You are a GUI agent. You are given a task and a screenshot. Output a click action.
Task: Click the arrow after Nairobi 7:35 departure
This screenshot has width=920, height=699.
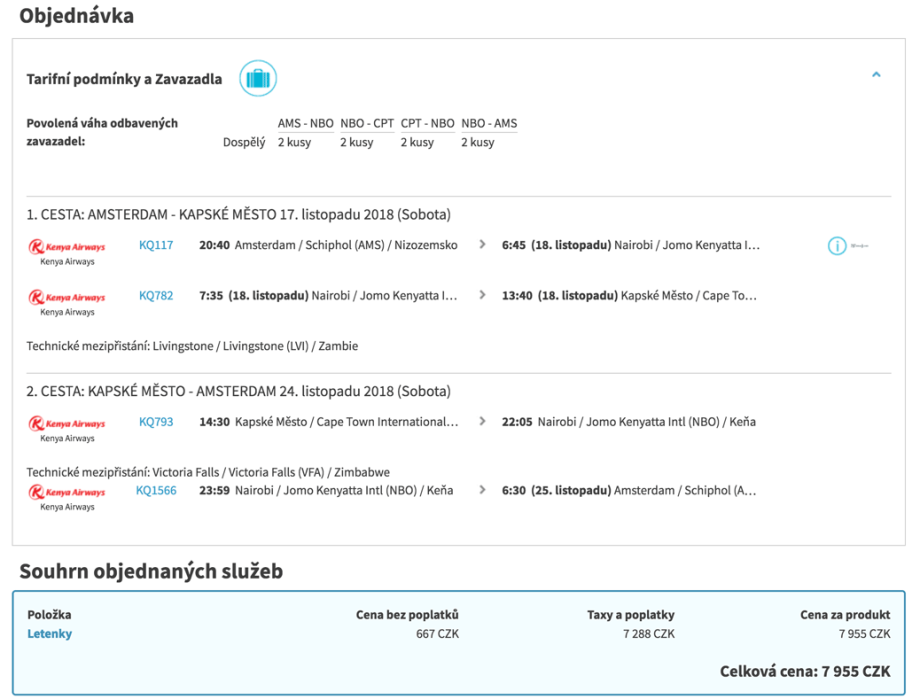[482, 296]
